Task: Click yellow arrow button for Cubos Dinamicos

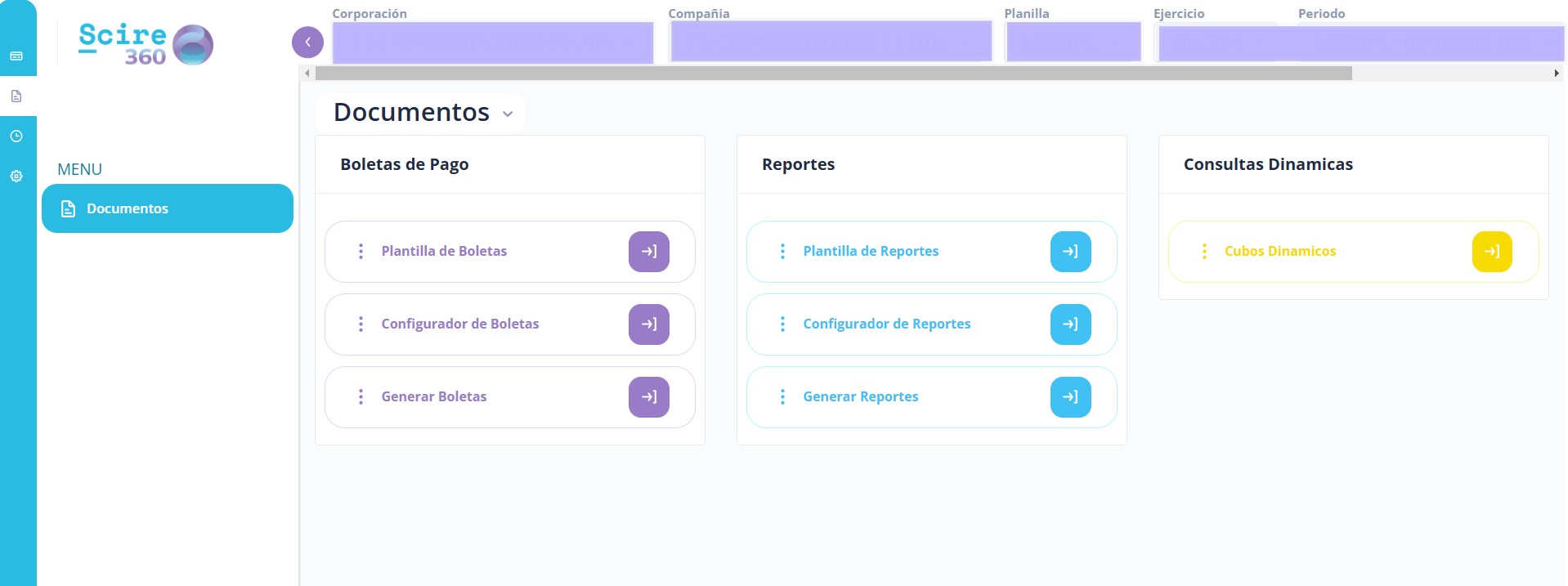Action: [1491, 252]
